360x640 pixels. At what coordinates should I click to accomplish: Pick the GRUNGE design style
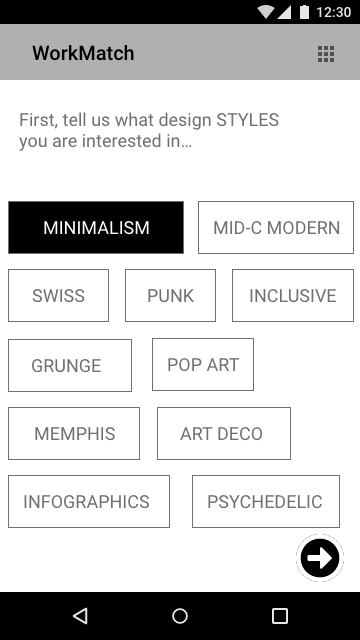pos(70,365)
